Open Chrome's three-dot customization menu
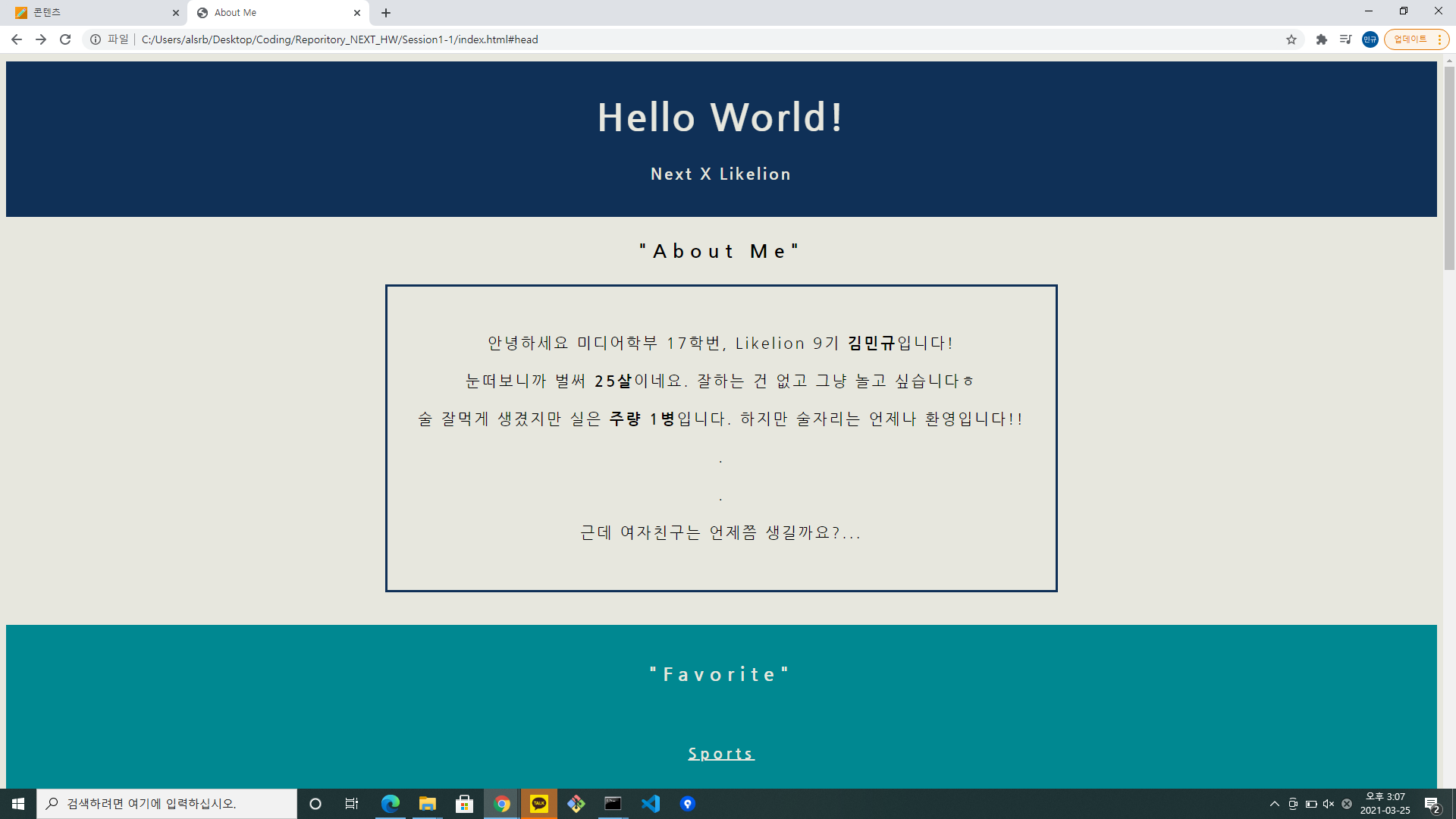 [1441, 39]
